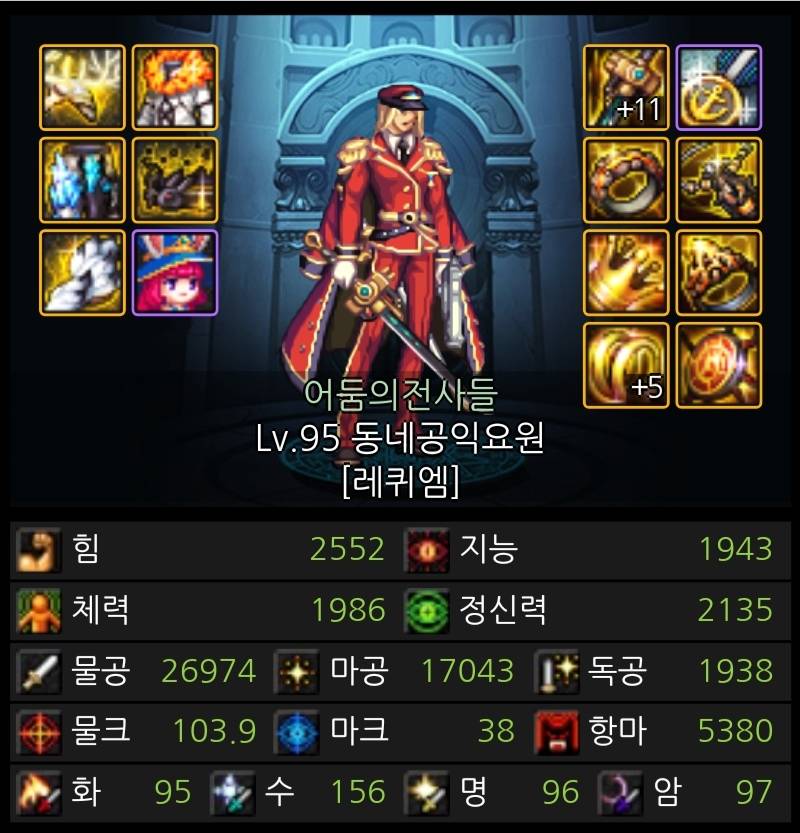Click the guild name 어둠의전사들
The image size is (800, 833).
coord(400,395)
